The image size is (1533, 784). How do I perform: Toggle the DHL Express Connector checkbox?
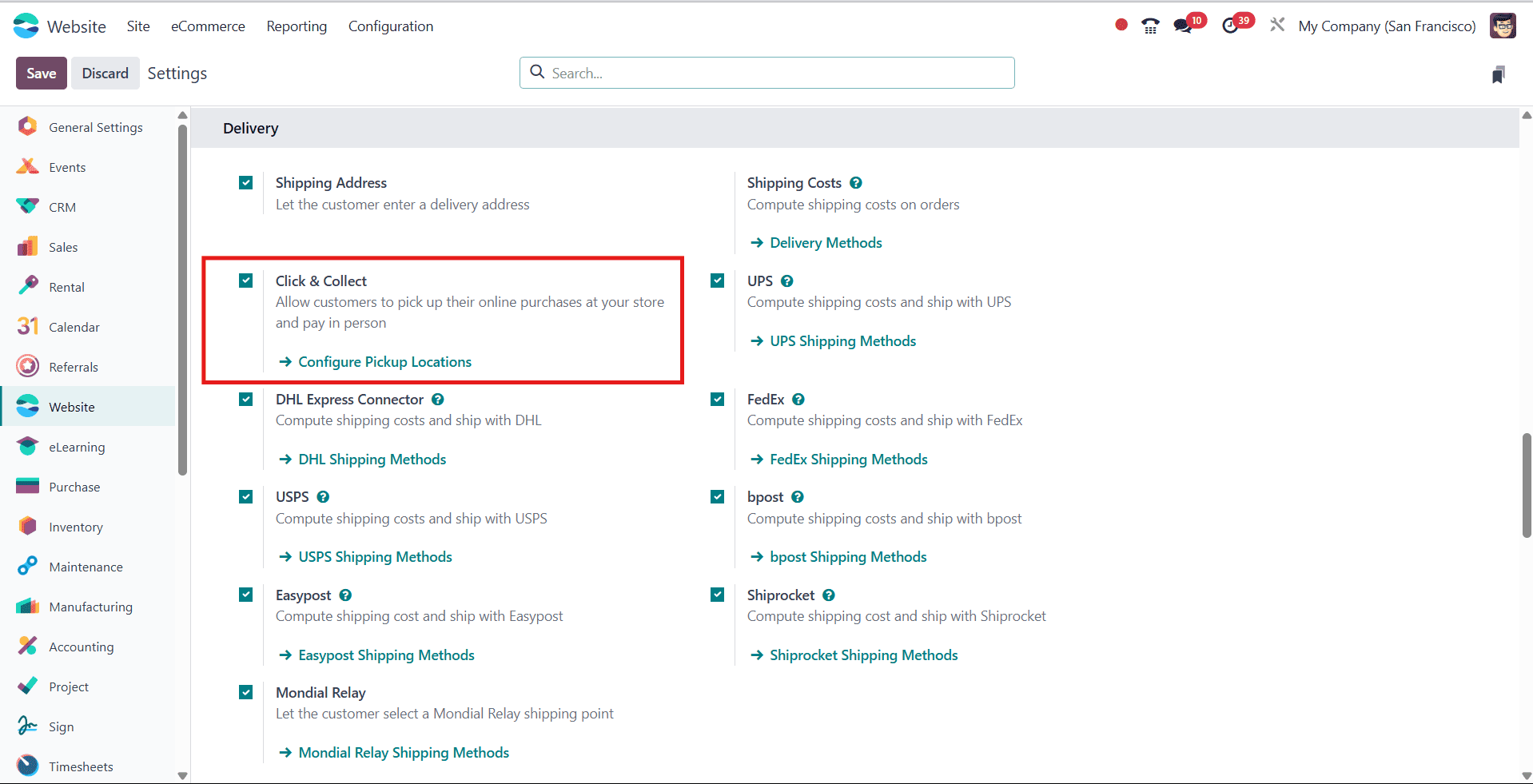point(246,399)
